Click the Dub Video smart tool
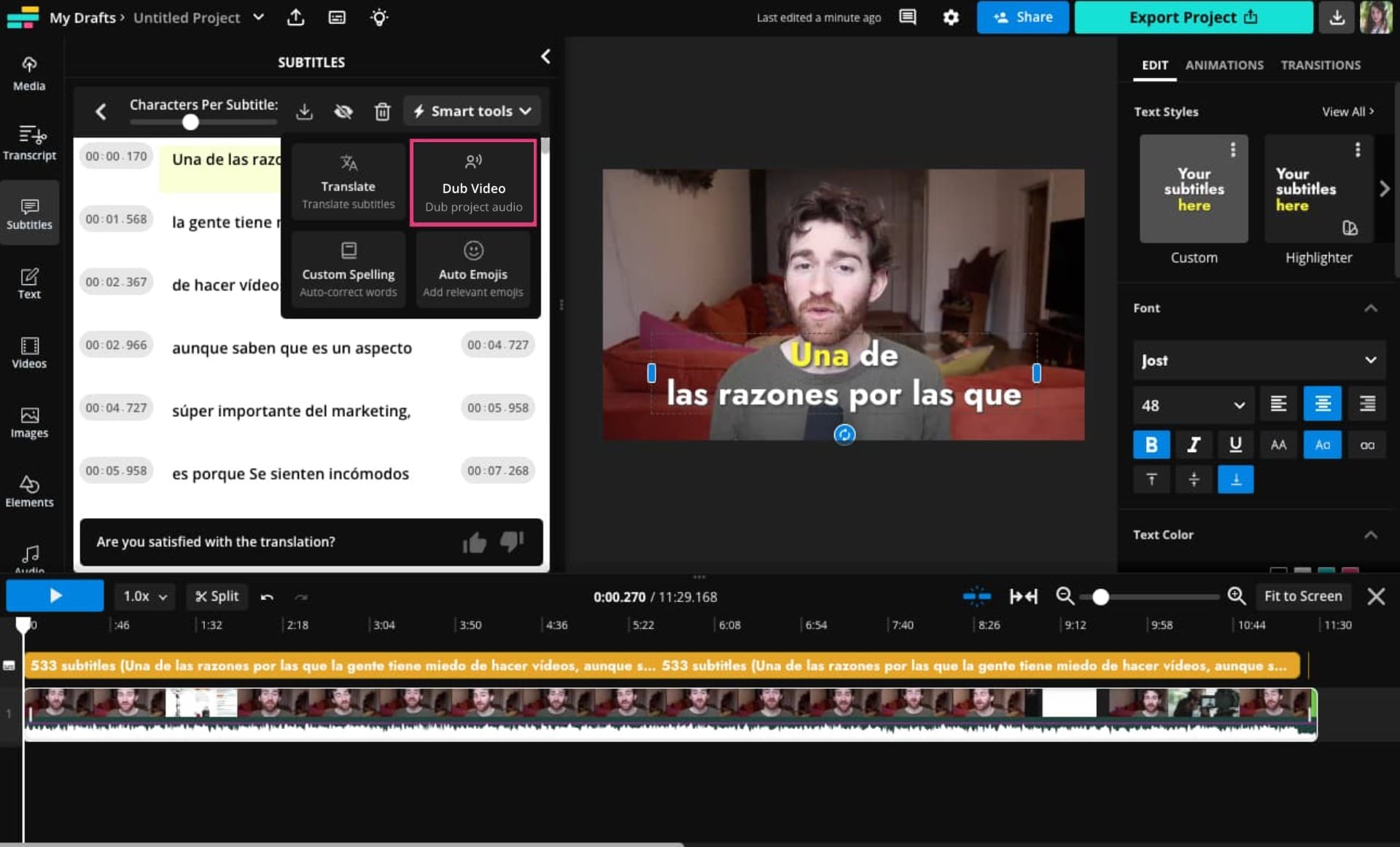This screenshot has height=847, width=1400. pyautogui.click(x=473, y=183)
